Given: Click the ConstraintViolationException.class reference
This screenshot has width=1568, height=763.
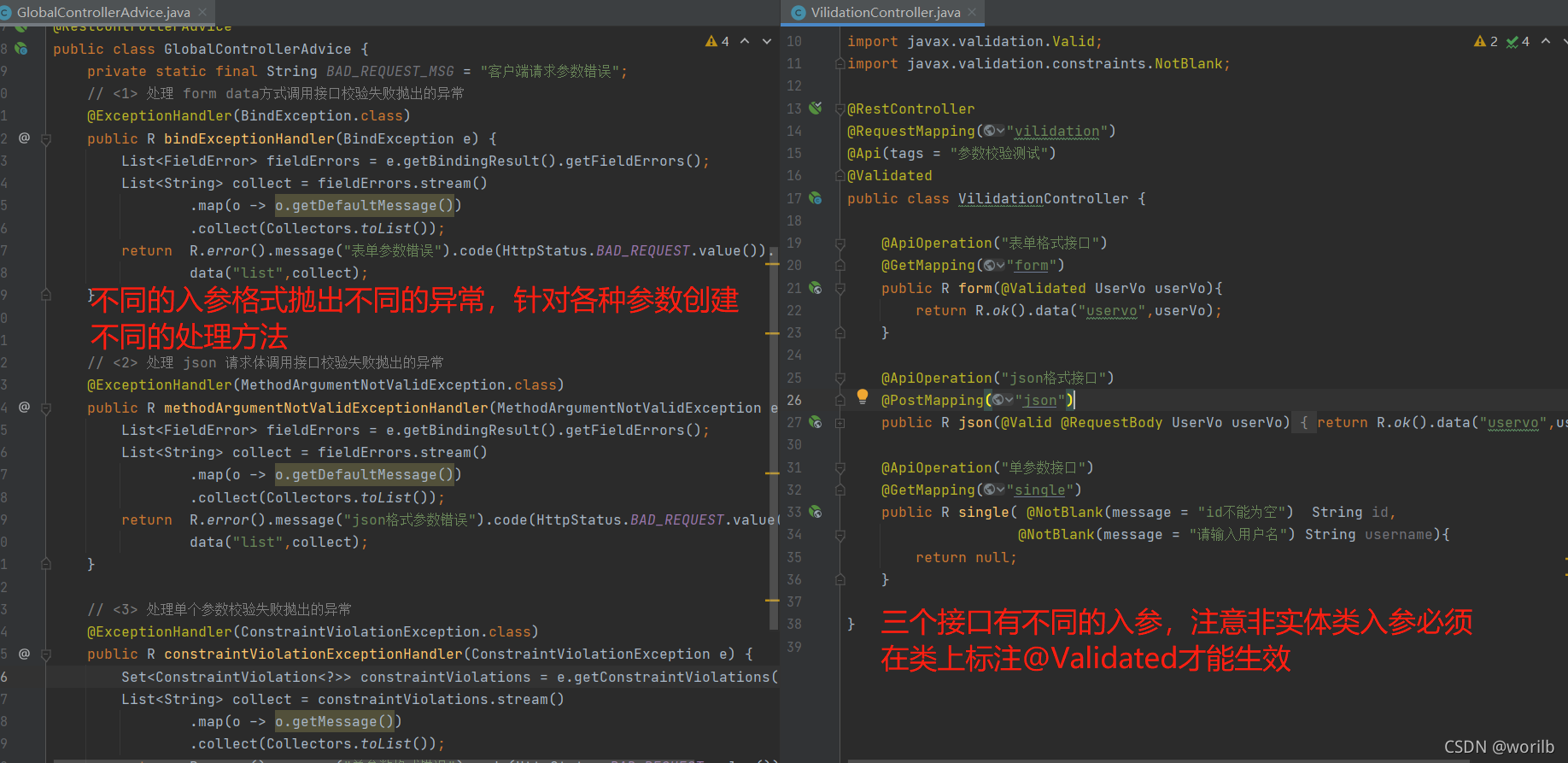Looking at the screenshot, I should (x=385, y=631).
